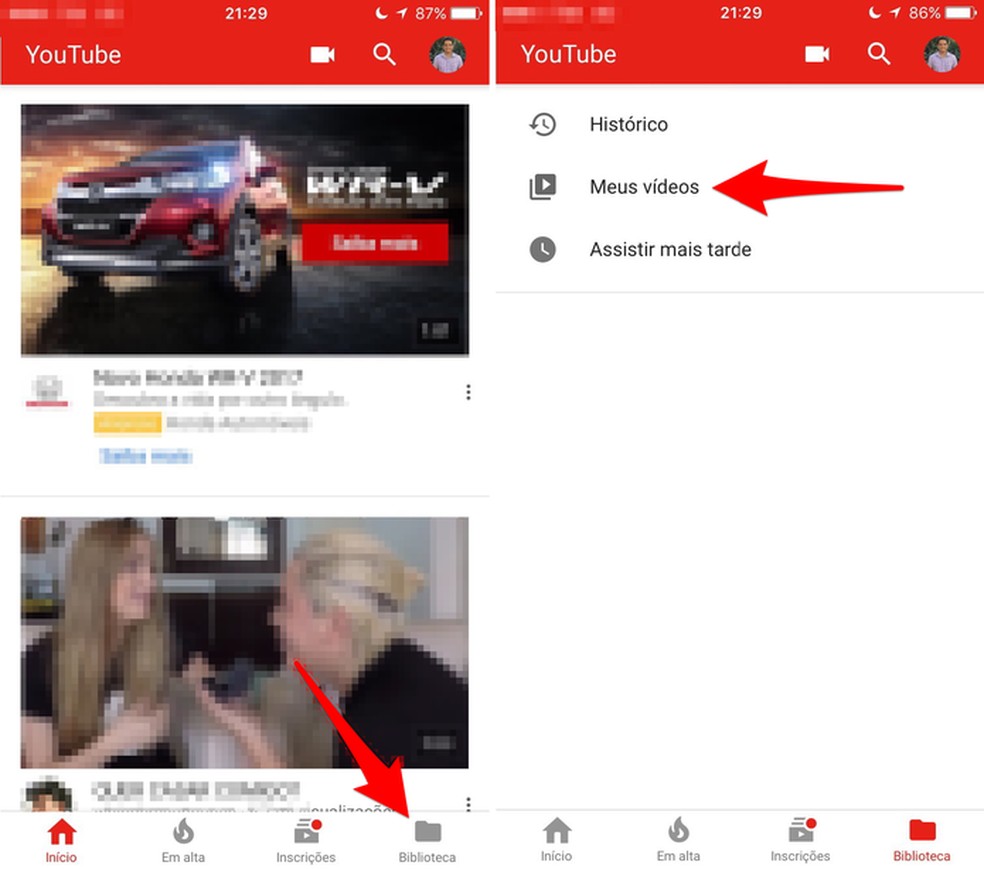Tap the red button on car ad
The height and width of the screenshot is (869, 984).
point(375,243)
